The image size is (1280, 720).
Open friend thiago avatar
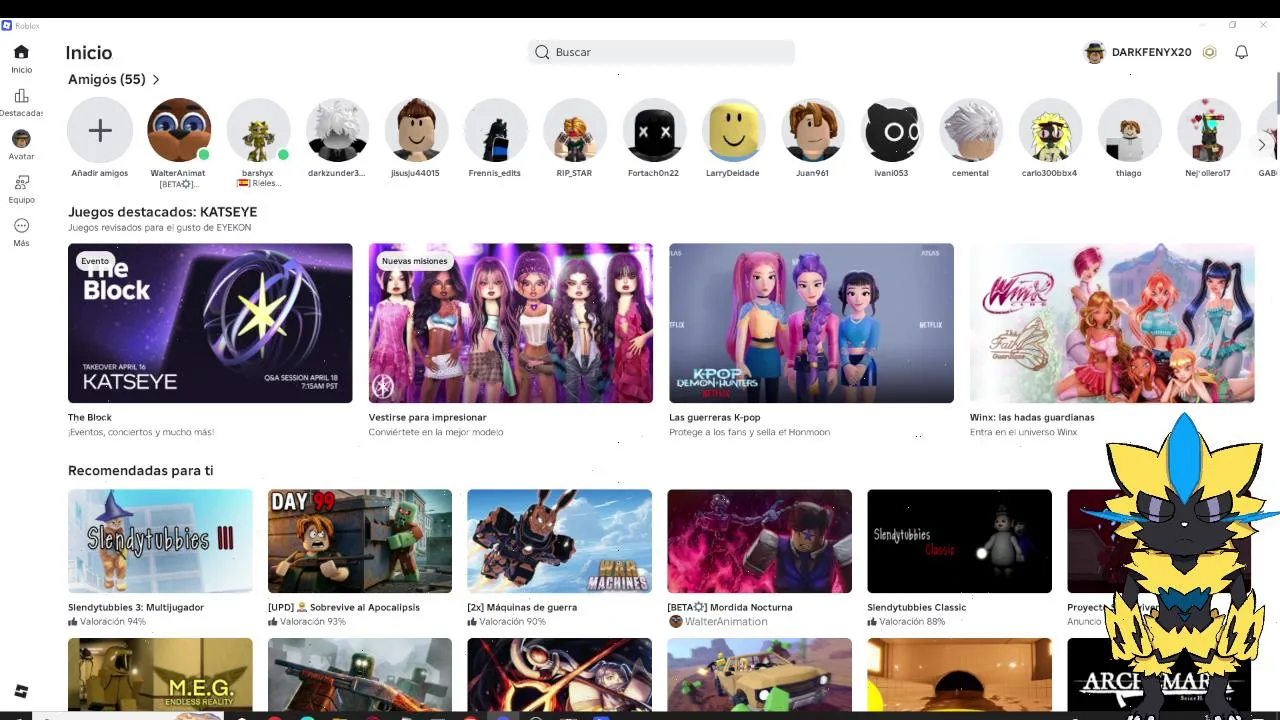1128,130
